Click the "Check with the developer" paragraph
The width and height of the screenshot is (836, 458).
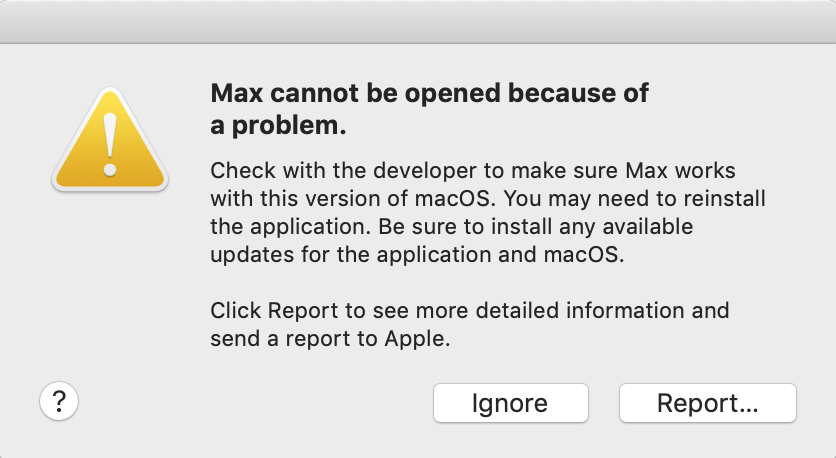(488, 212)
